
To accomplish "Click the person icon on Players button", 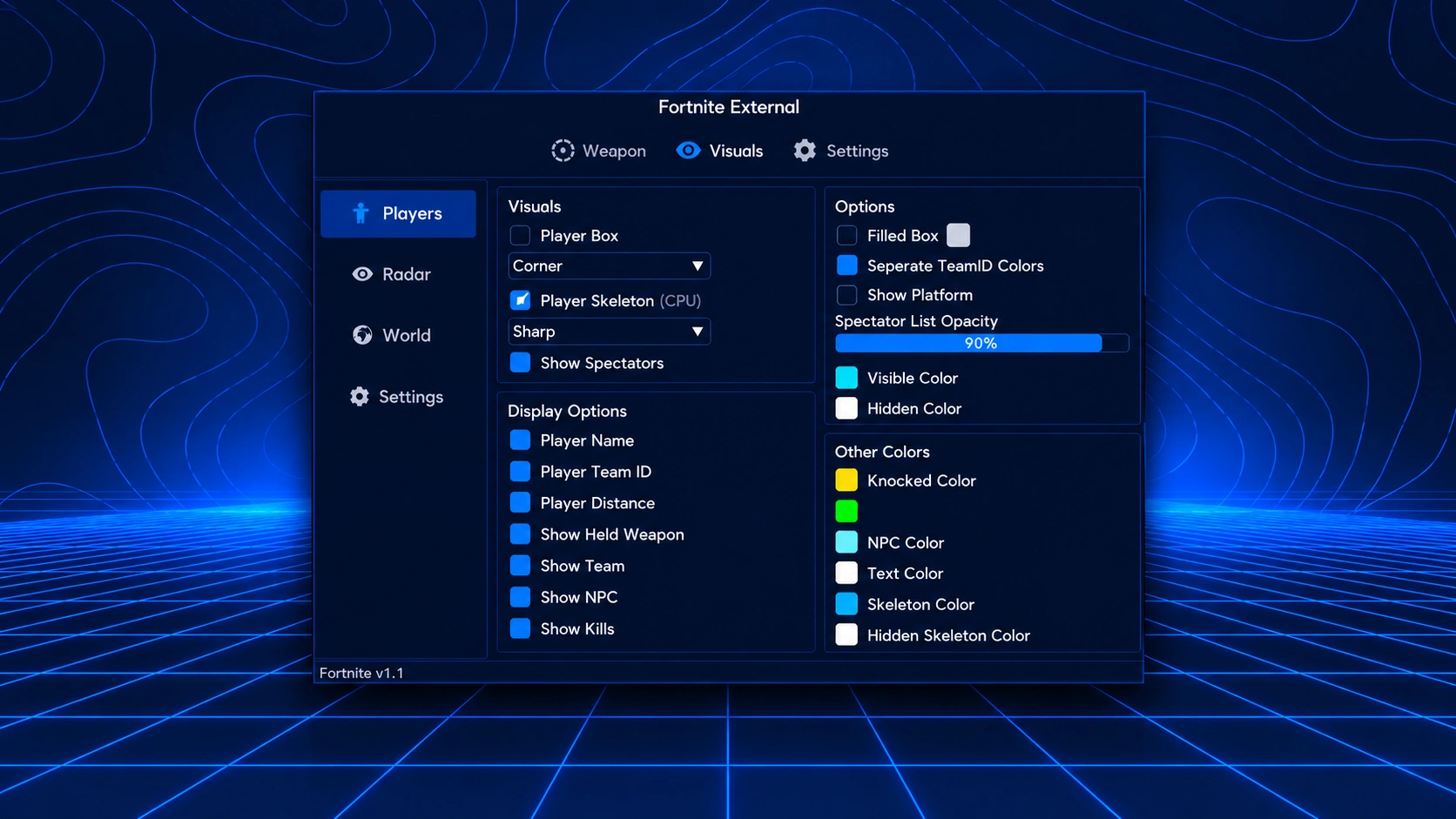I will 361,213.
